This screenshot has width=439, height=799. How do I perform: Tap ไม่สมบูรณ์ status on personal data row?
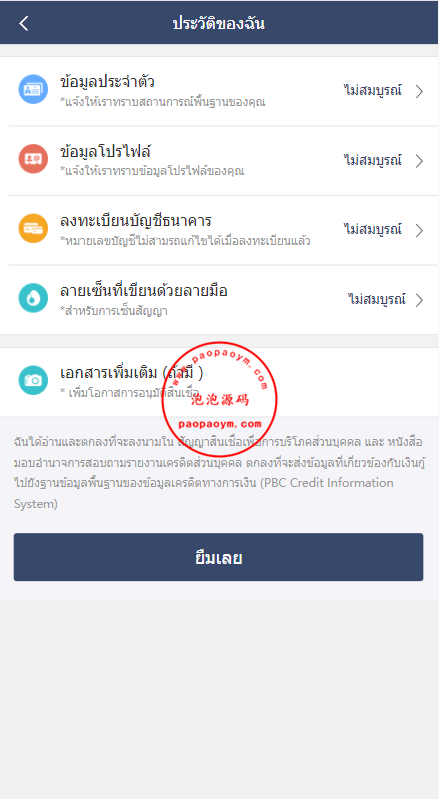[372, 91]
